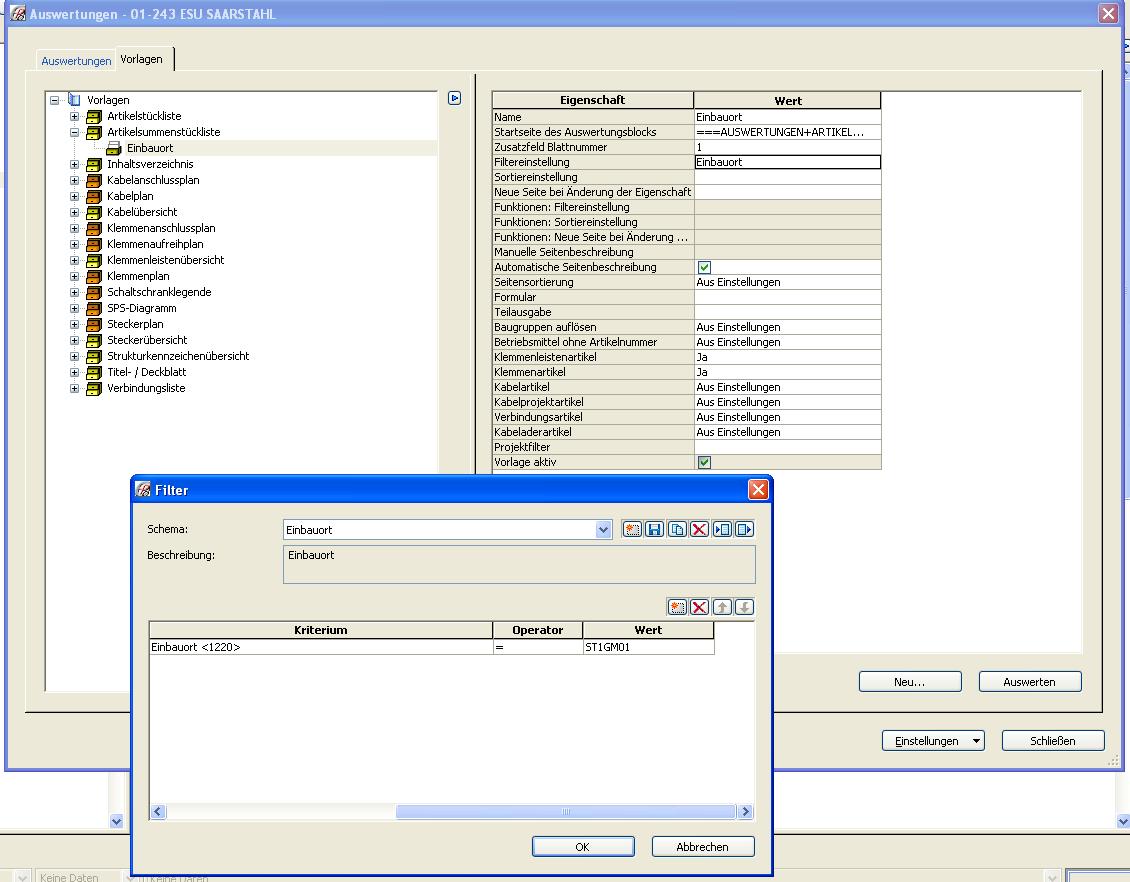Image resolution: width=1130 pixels, height=882 pixels.
Task: Click the Zusatzfeld Blattnummer value cell
Action: pyautogui.click(x=787, y=147)
